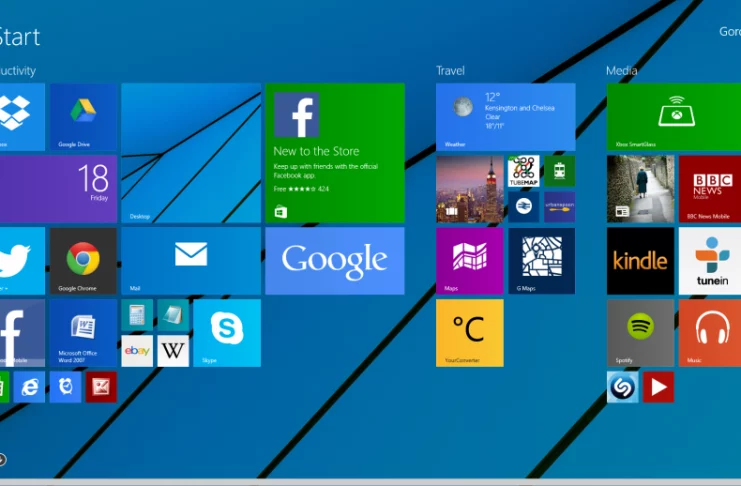The image size is (741, 486).
Task: Open the Calendar tile showing 18 Friday
Action: click(x=58, y=189)
